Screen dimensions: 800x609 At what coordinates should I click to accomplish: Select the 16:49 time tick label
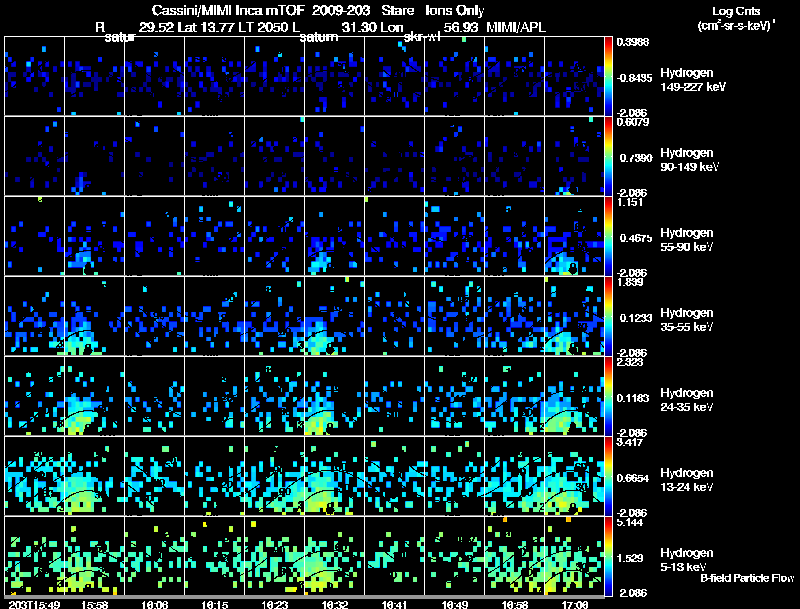pyautogui.click(x=455, y=604)
